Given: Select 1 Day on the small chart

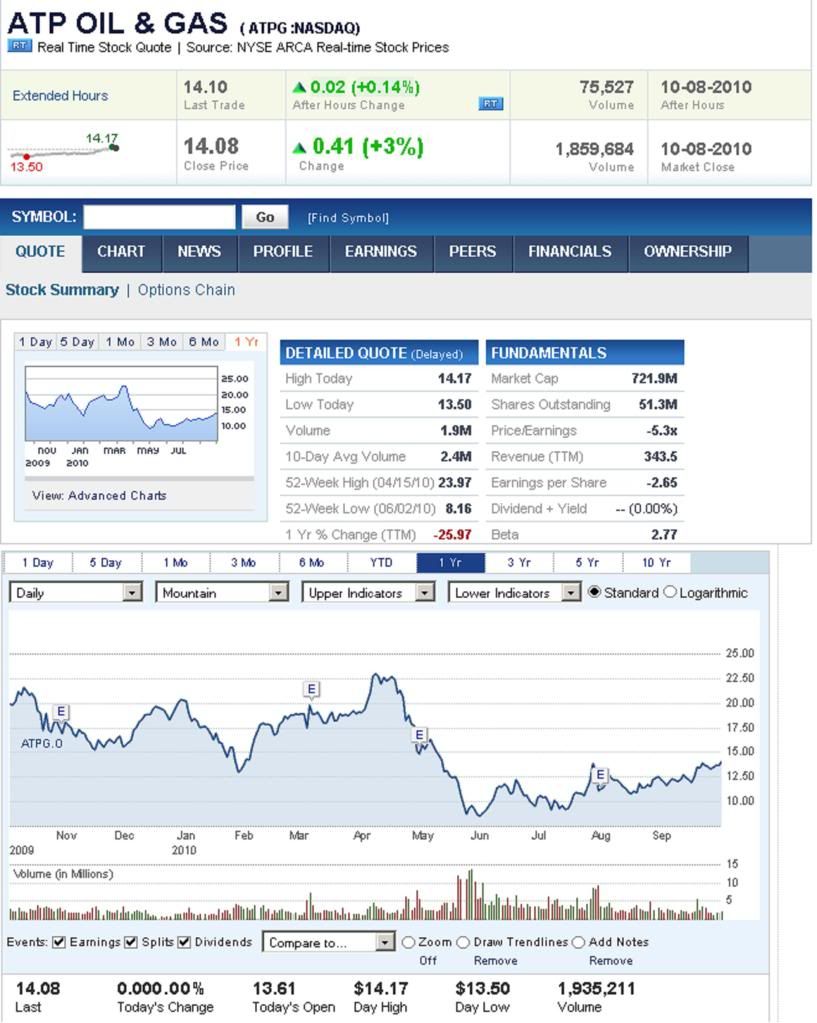Looking at the screenshot, I should pos(35,342).
